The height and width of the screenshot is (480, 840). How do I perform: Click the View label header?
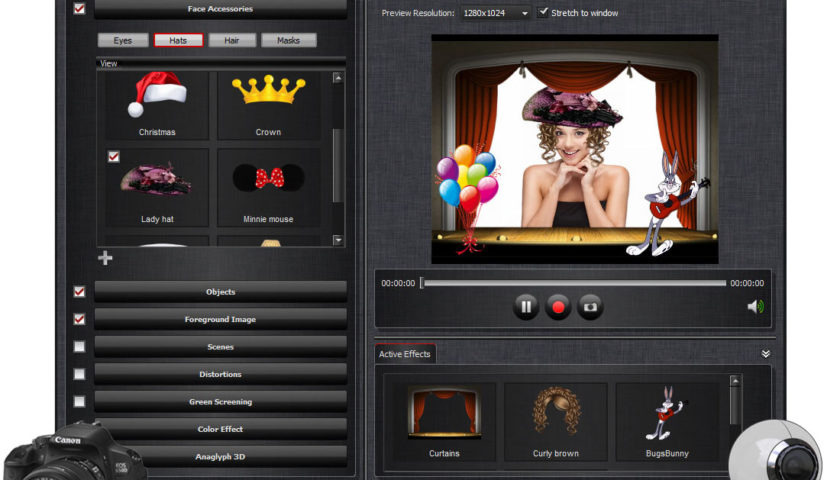click(109, 63)
